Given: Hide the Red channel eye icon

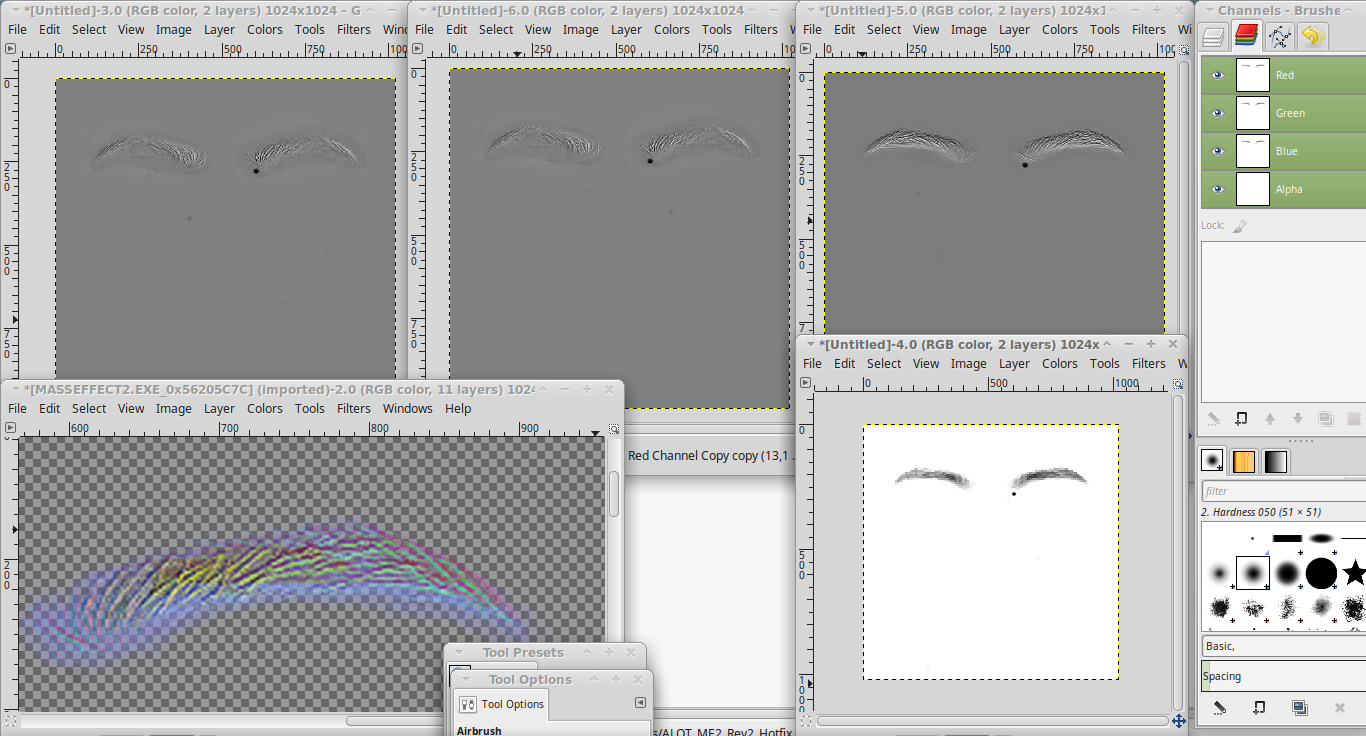Looking at the screenshot, I should click(1217, 75).
